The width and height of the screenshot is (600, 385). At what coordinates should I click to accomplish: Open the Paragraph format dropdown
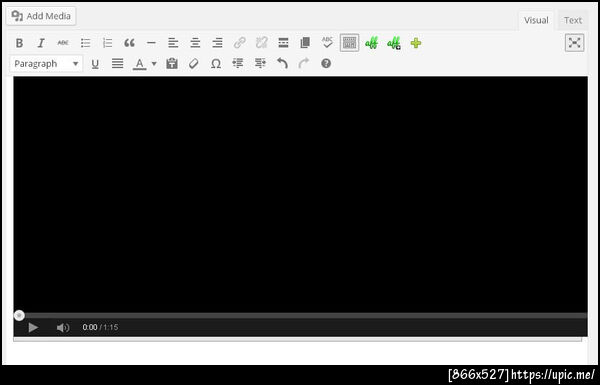click(46, 64)
